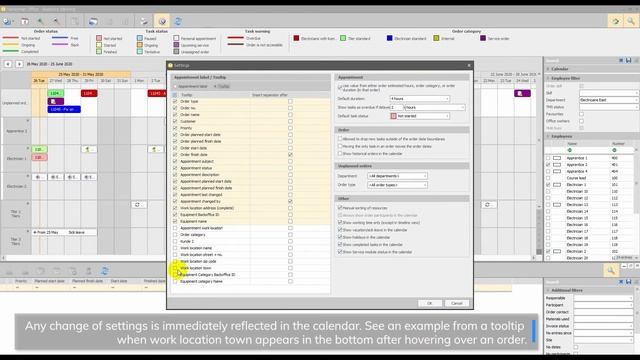The image size is (640, 360).
Task: Click the refresh icon in the lower orders toolbar
Action: (105, 271)
